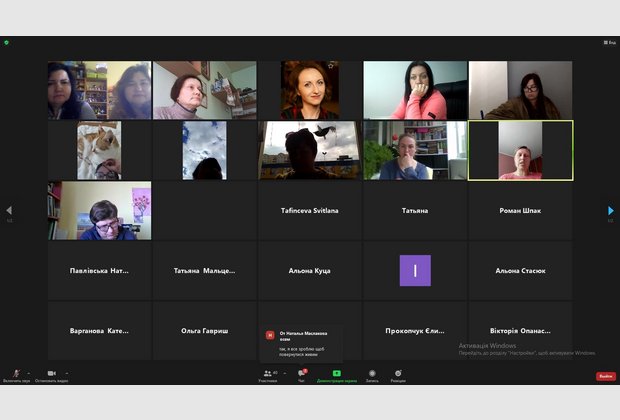
Task: Select the Tafinceva Svitlana participant tile
Action: [311, 210]
